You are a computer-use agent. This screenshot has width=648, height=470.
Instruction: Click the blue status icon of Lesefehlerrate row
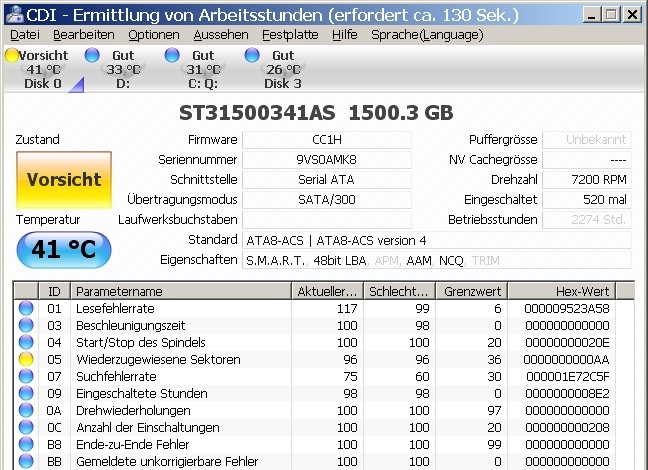point(26,308)
